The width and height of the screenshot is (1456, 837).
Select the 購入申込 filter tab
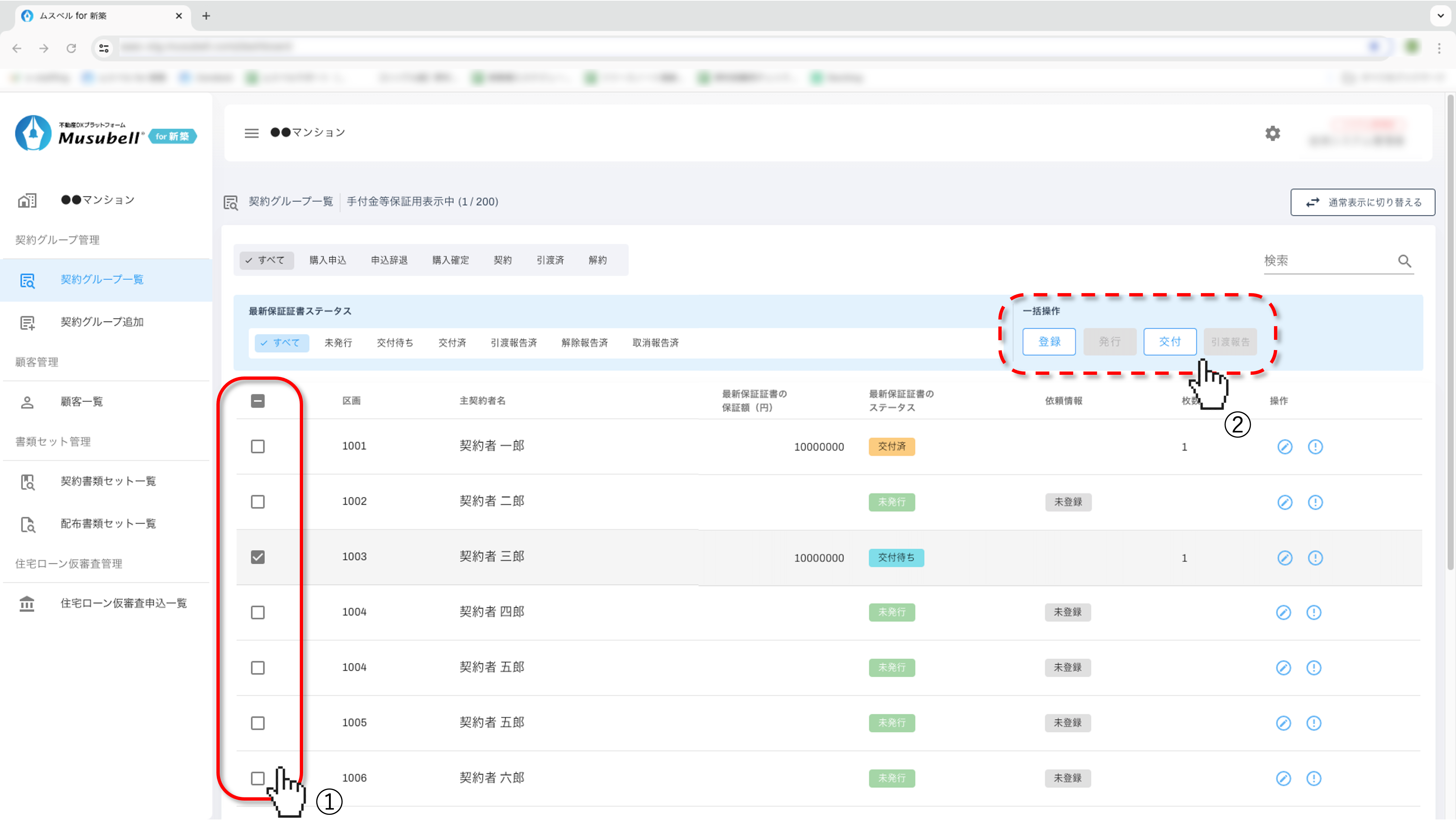[328, 260]
